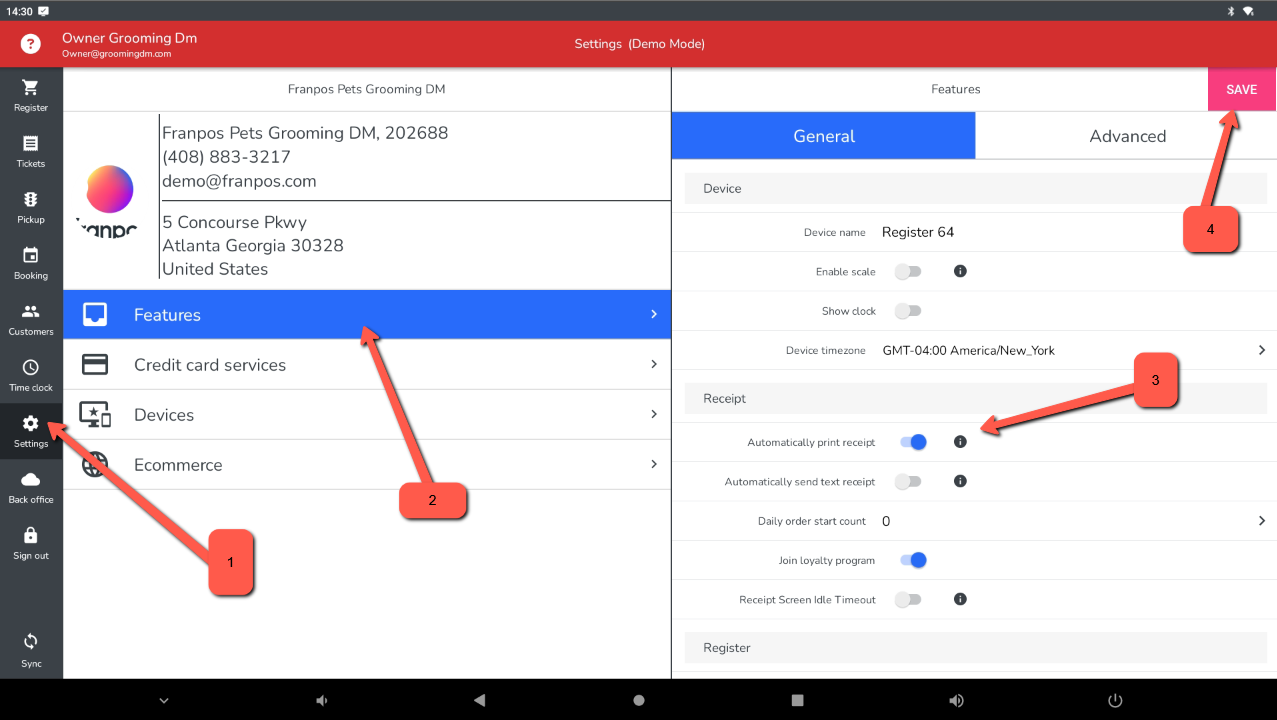Expand the Credit card services row
Screen dimensions: 1277x720
[366, 365]
